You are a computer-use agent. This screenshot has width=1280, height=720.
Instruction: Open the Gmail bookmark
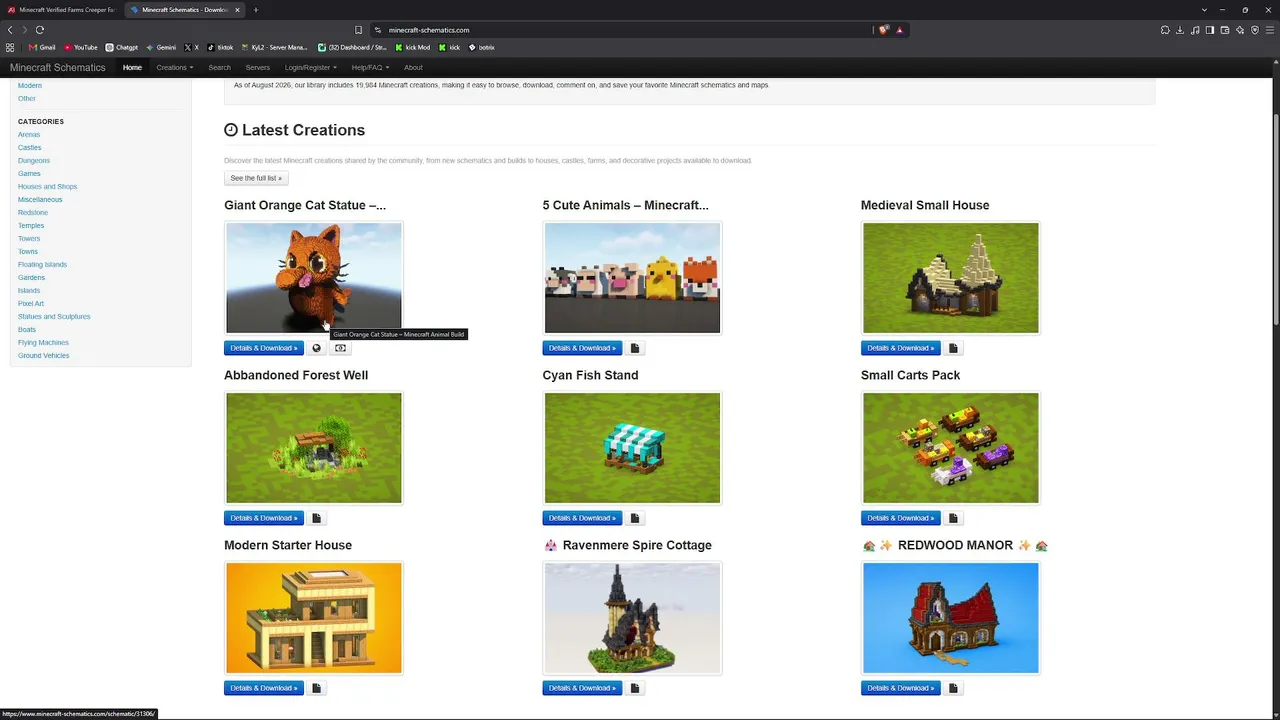pos(41,47)
